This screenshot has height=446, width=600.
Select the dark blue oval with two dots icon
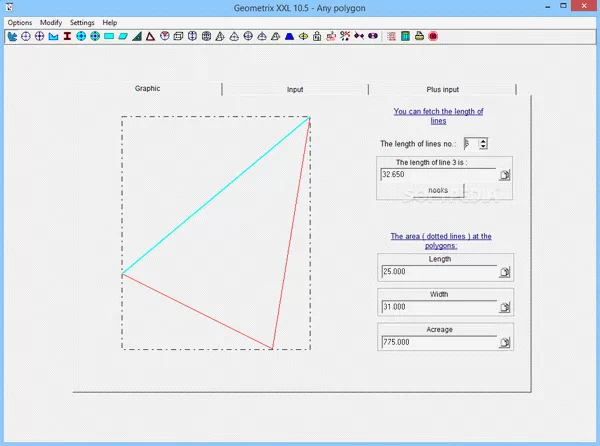373,36
